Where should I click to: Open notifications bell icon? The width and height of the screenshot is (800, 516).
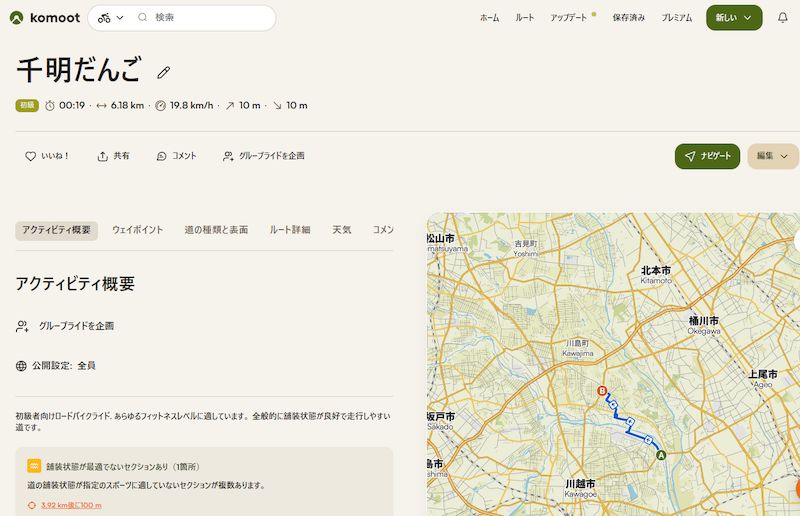click(x=783, y=18)
